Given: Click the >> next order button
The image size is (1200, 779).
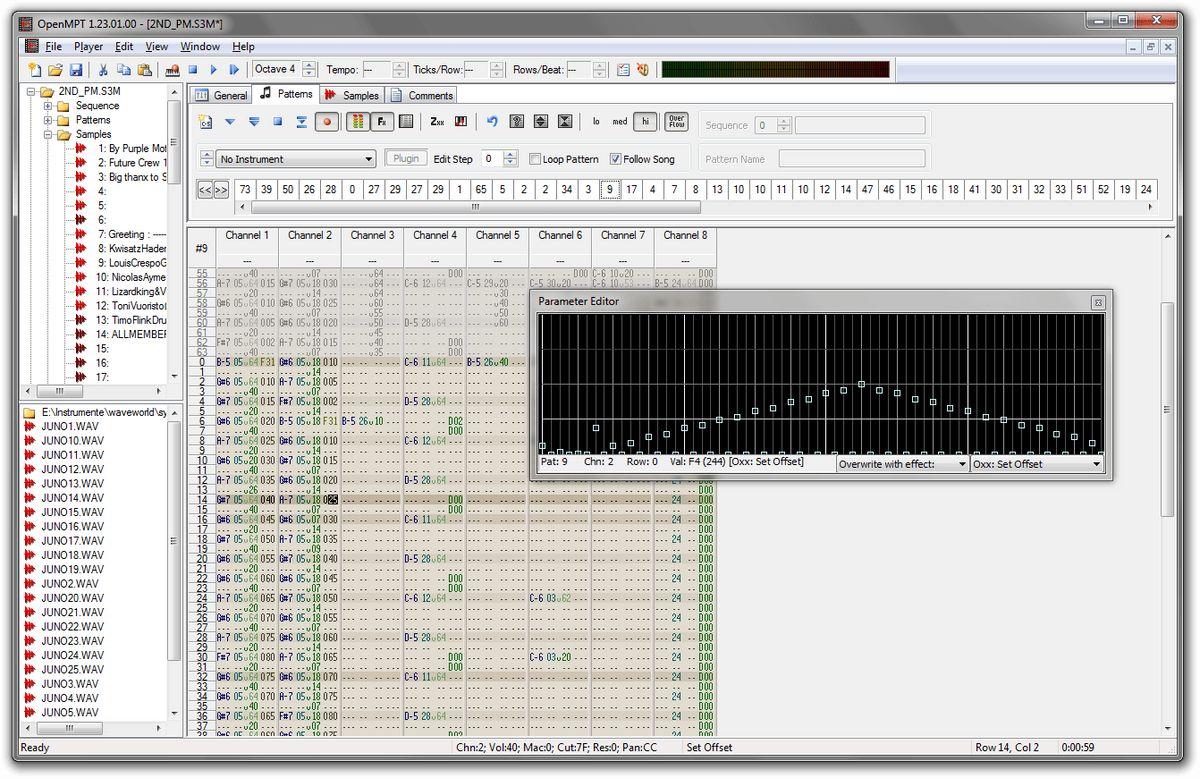Looking at the screenshot, I should coord(221,189).
